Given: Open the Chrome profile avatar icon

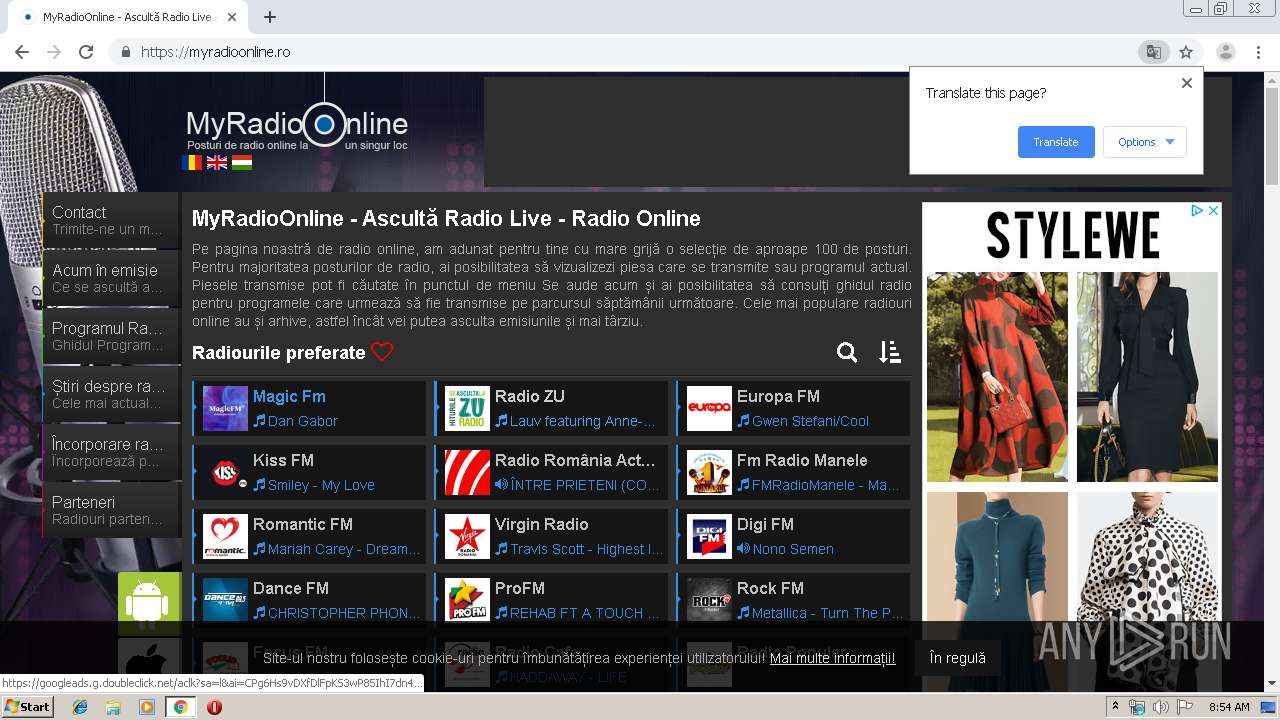Looking at the screenshot, I should [x=1226, y=52].
